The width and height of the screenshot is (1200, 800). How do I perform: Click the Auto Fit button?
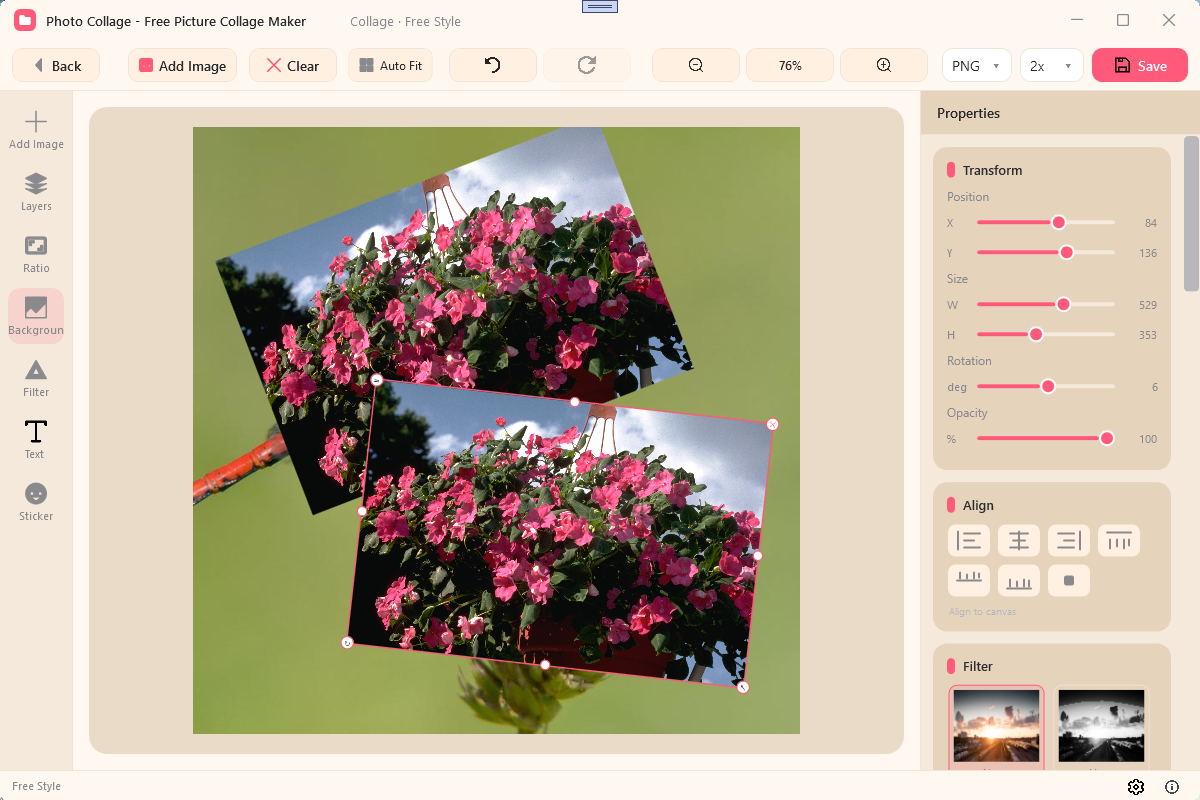(x=391, y=65)
